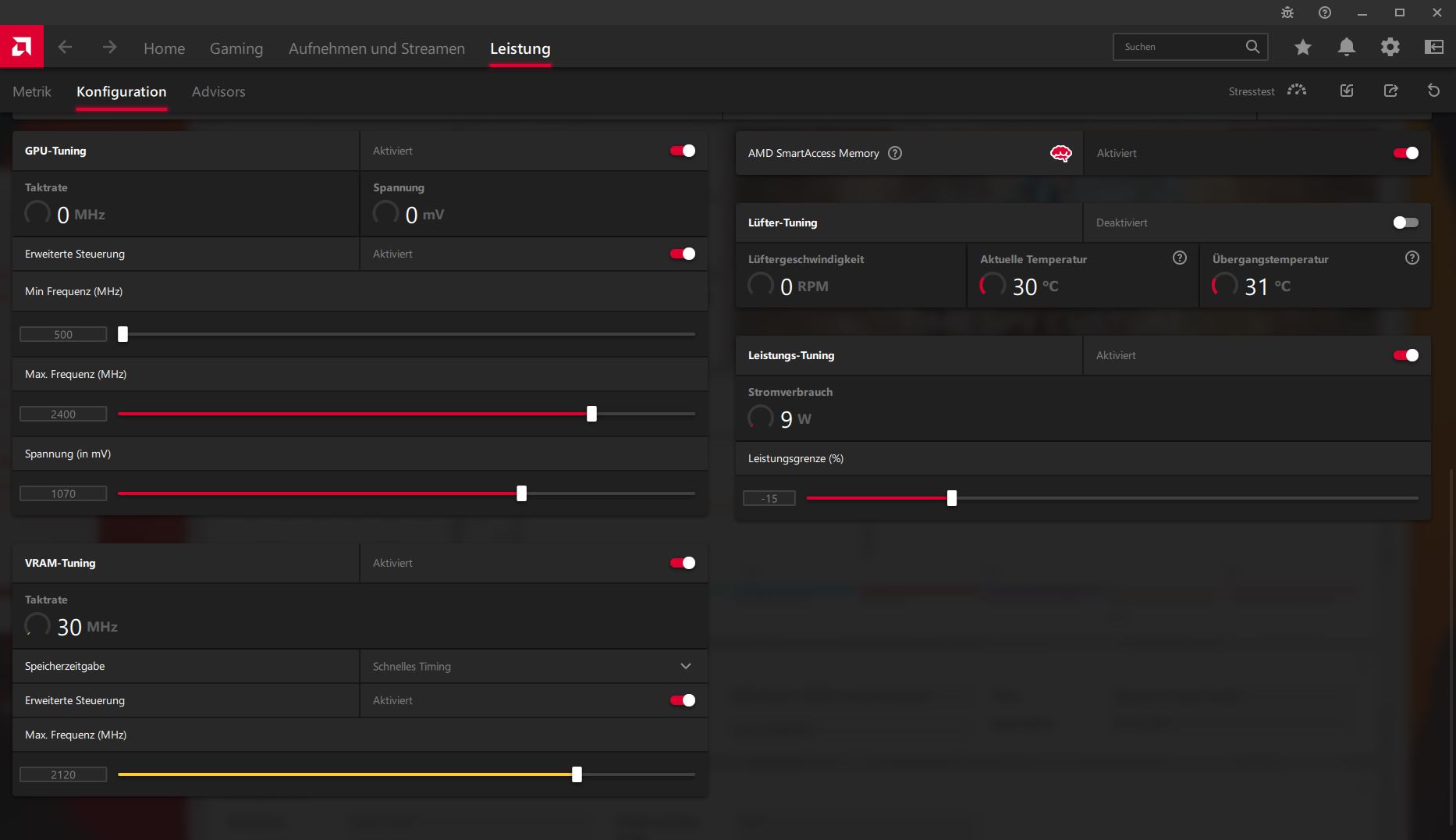Open the Home tab
Screen dimensions: 1456x840
click(x=165, y=48)
